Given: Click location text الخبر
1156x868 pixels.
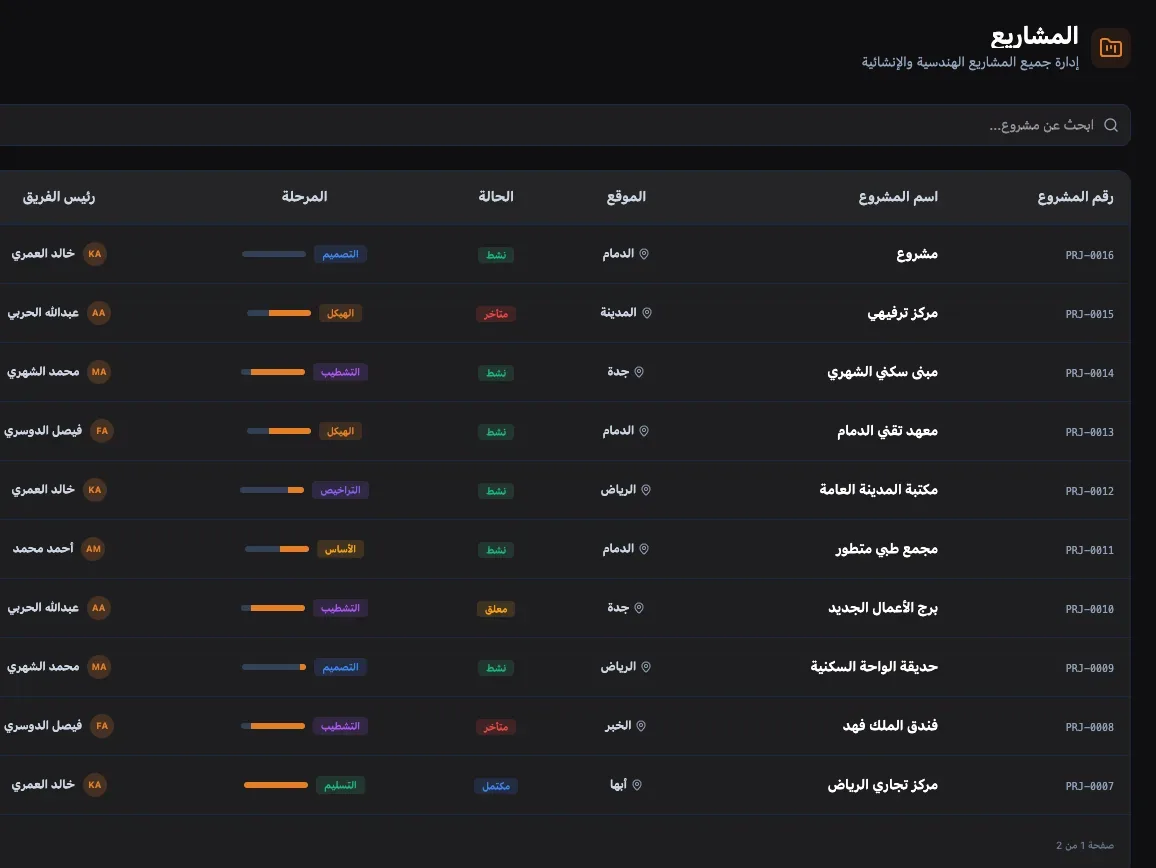Looking at the screenshot, I should click(618, 726).
